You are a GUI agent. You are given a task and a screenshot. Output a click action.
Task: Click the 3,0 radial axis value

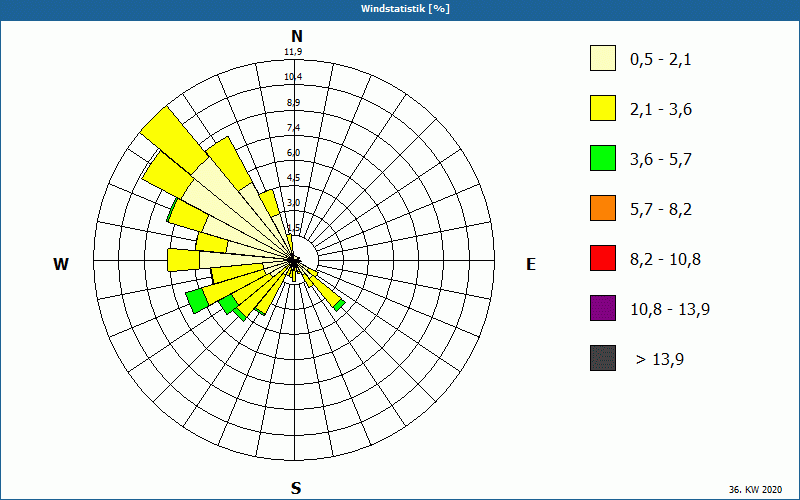(x=293, y=203)
